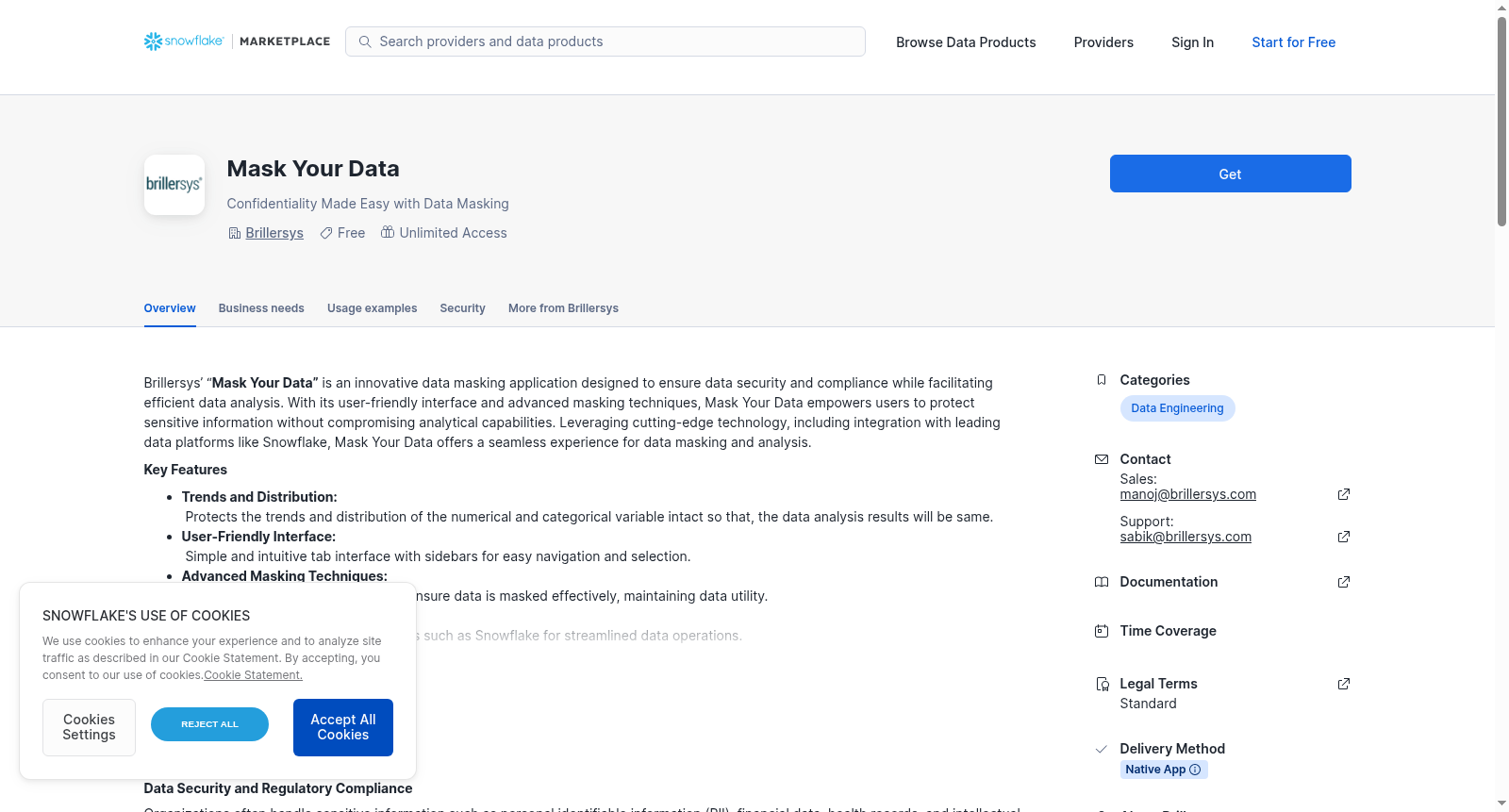1509x812 pixels.
Task: Open the Usage examples tab
Action: pos(372,308)
